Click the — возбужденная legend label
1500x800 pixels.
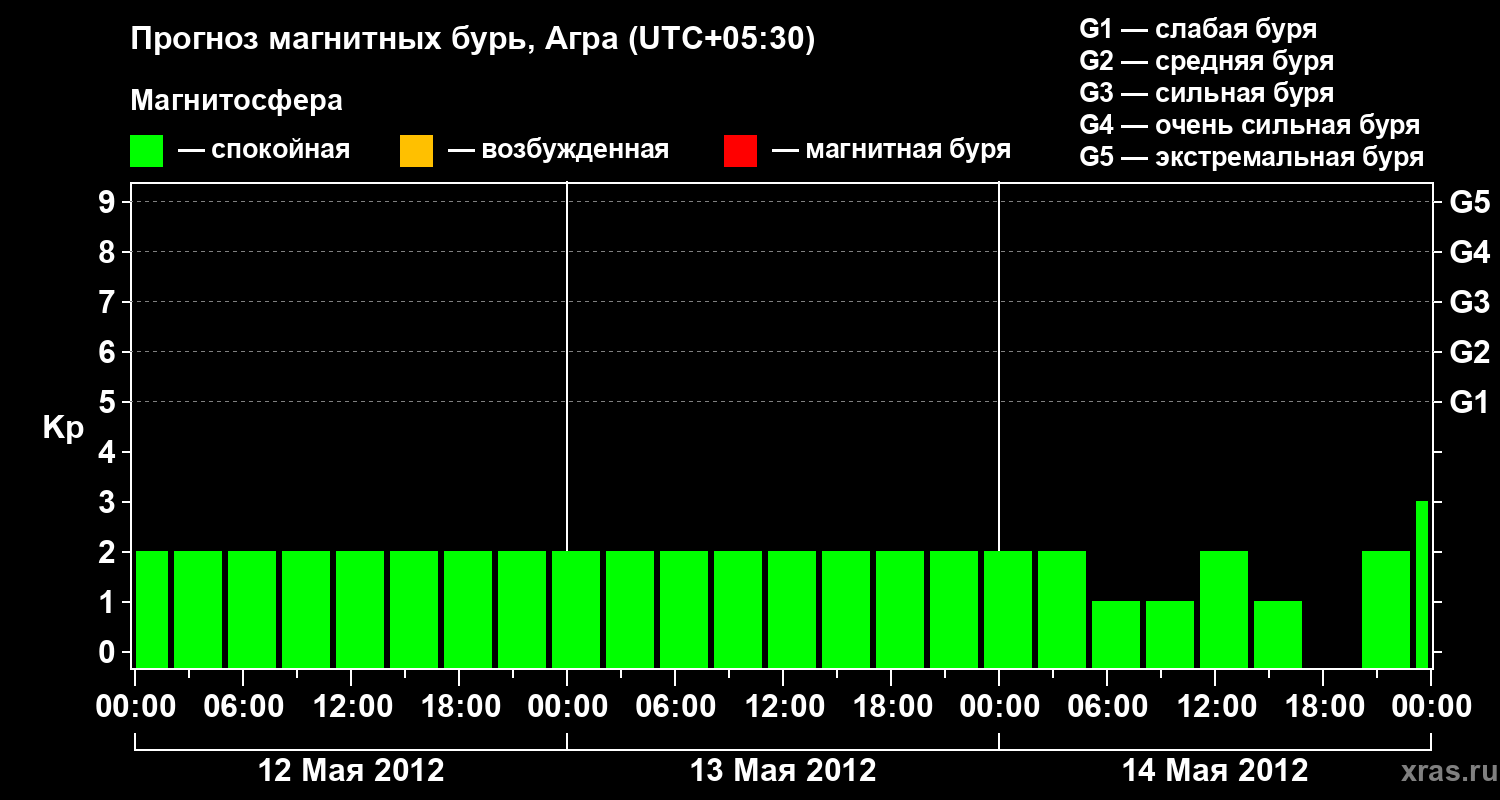pos(558,151)
